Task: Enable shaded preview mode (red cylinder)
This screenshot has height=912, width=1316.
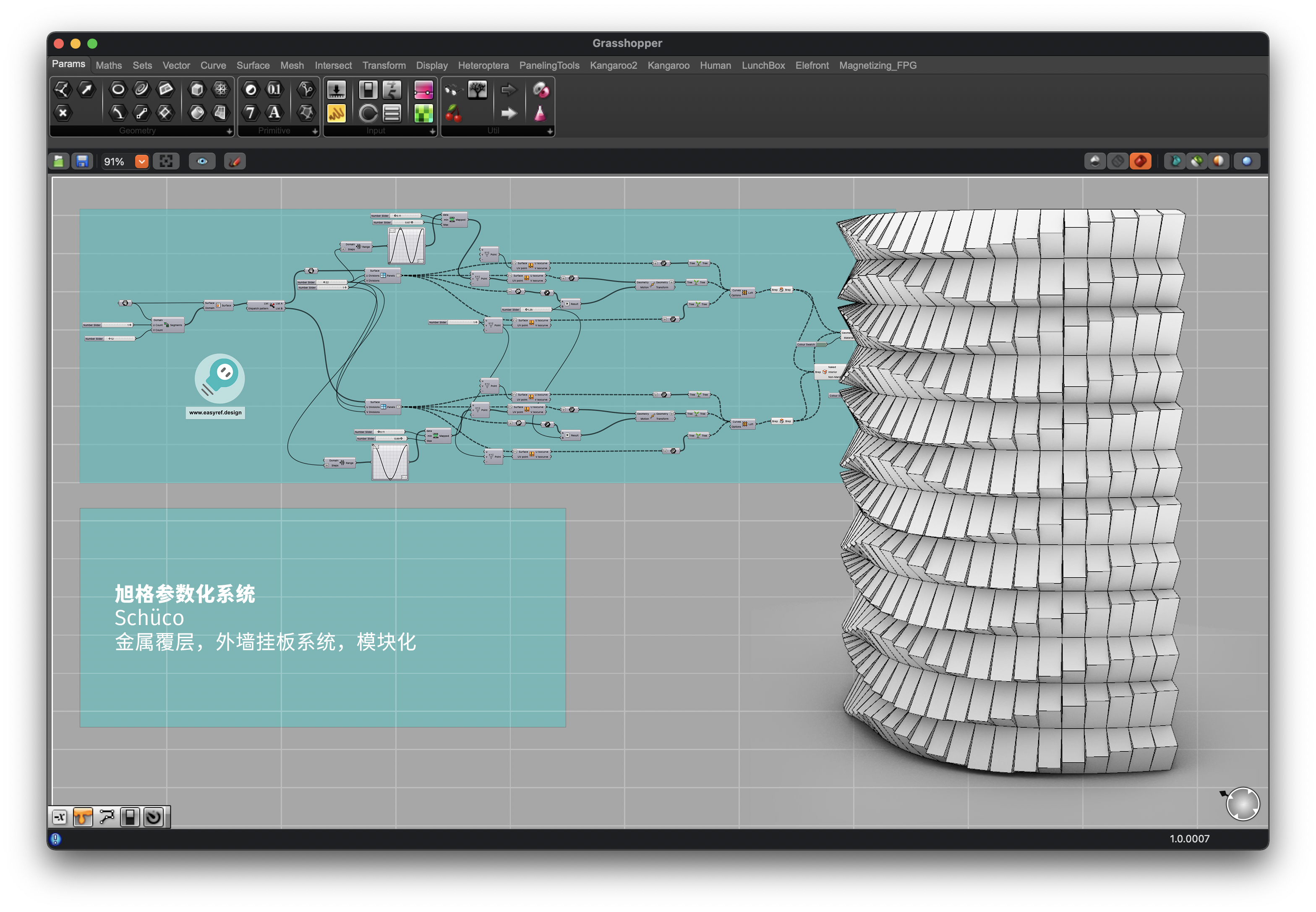Action: click(1140, 162)
